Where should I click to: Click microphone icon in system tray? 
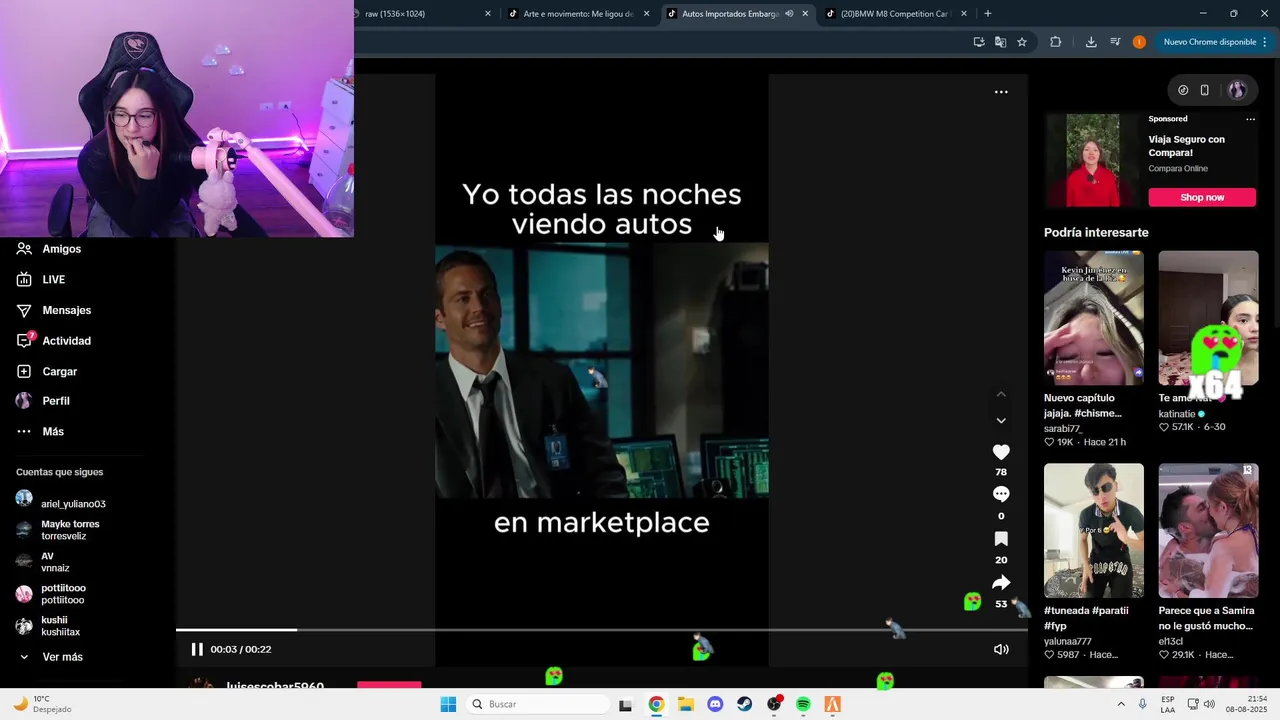pyautogui.click(x=1142, y=704)
